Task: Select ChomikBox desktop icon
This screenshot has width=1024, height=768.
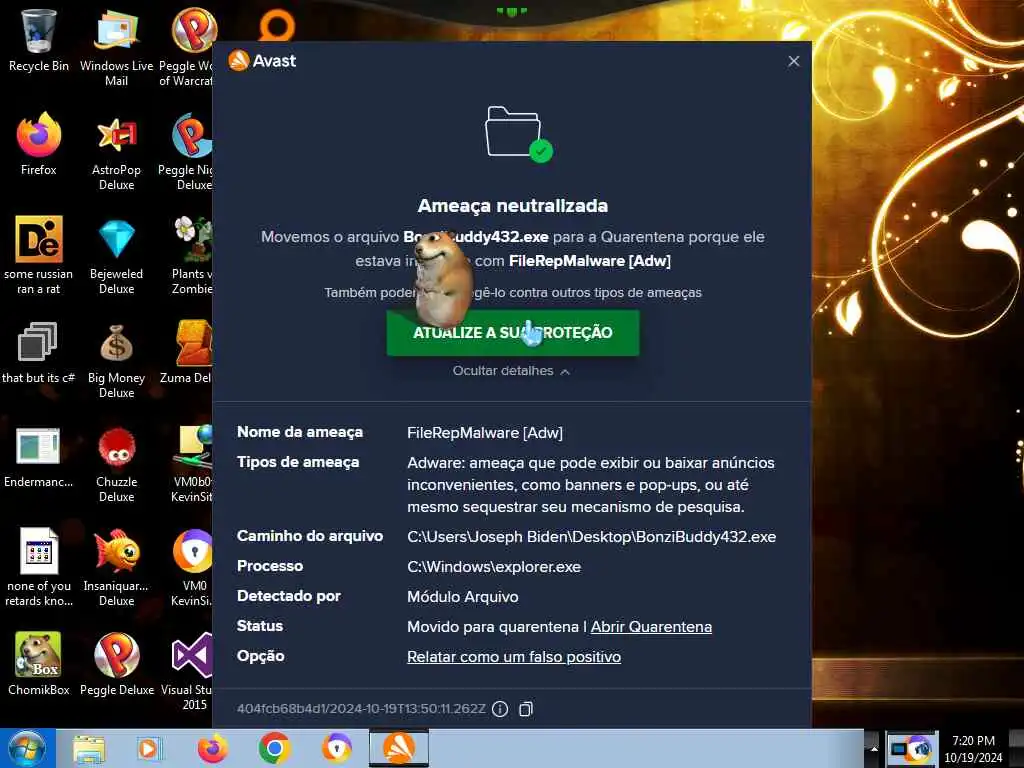Action: (x=39, y=664)
